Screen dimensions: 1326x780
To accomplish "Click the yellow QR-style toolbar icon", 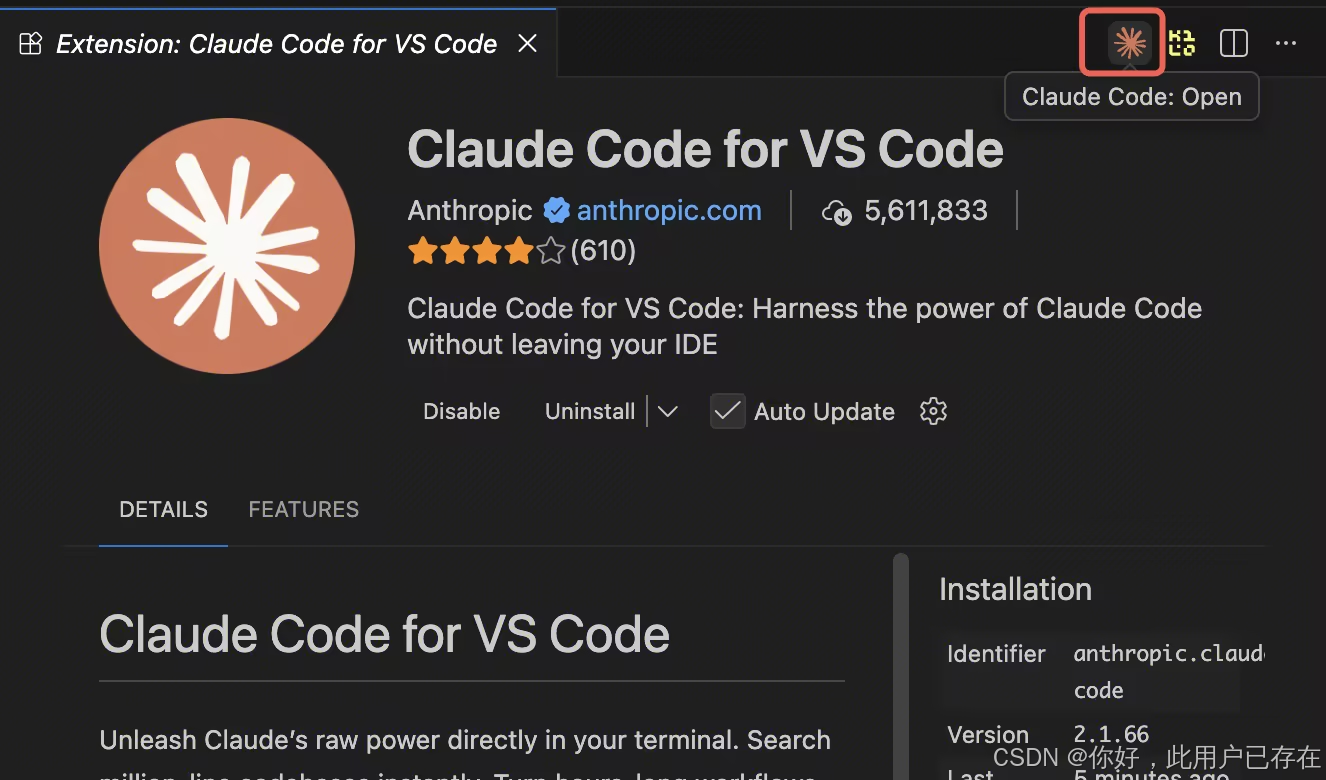I will pos(1182,43).
